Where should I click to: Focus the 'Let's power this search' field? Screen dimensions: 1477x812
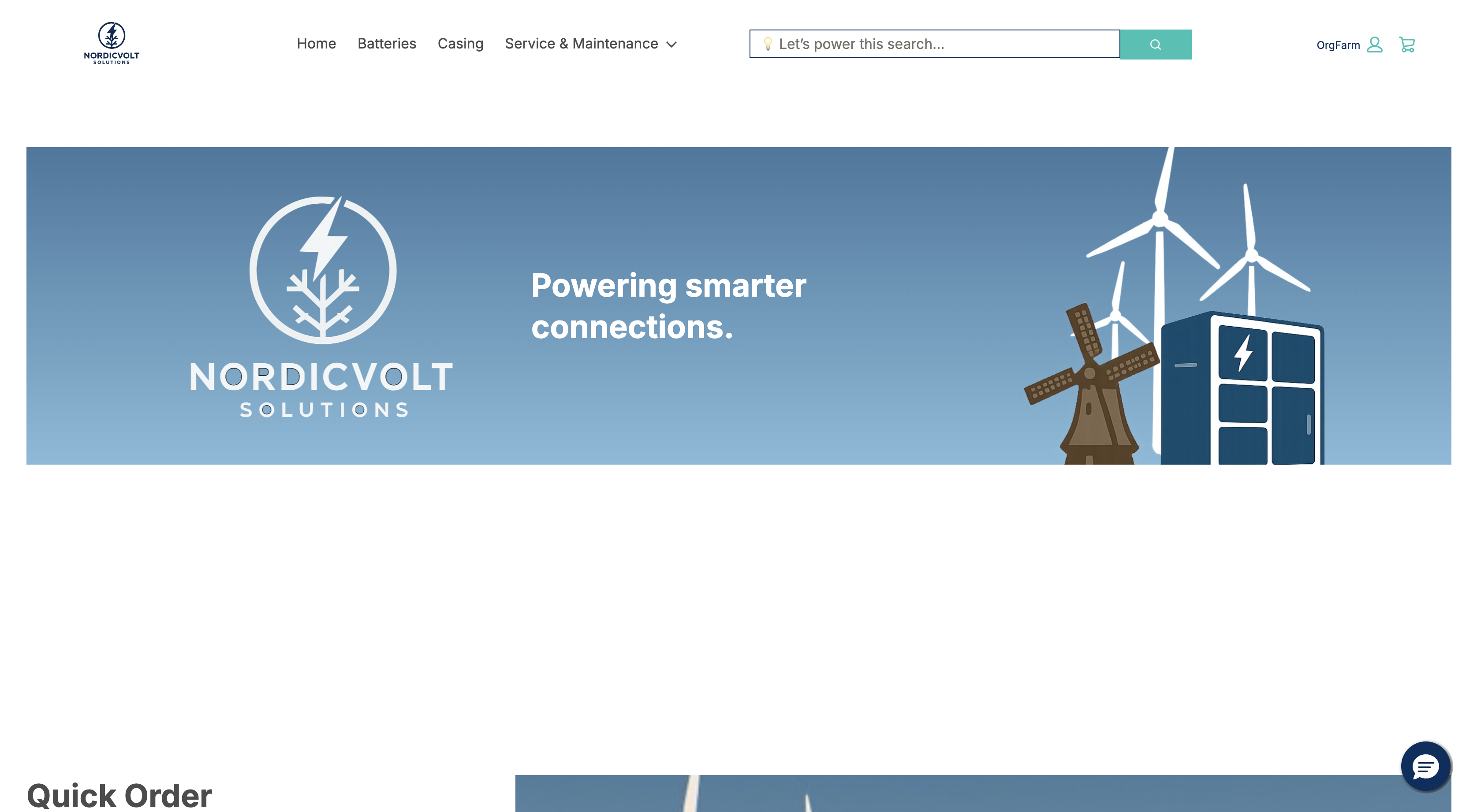pos(940,44)
